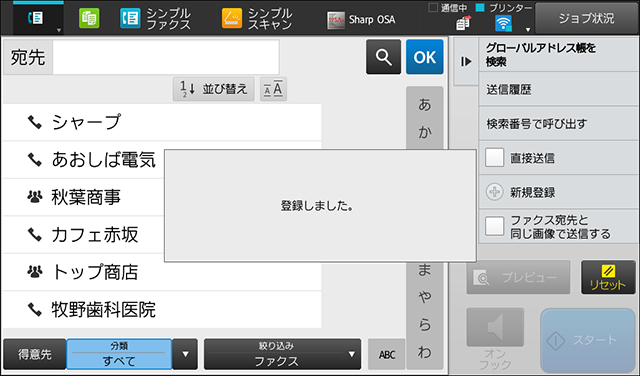Confirm with the blue OK button
Viewport: 640px width, 376px height.
click(x=424, y=57)
